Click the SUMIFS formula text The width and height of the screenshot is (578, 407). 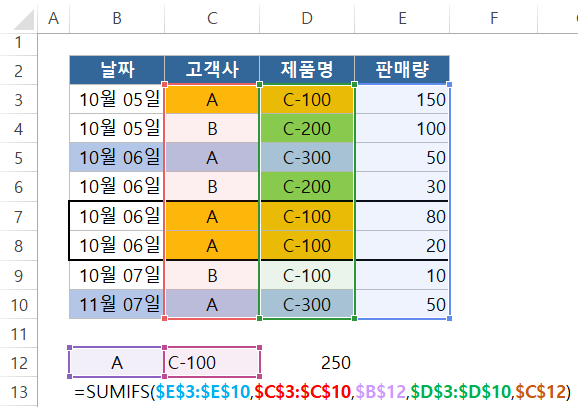(323, 392)
